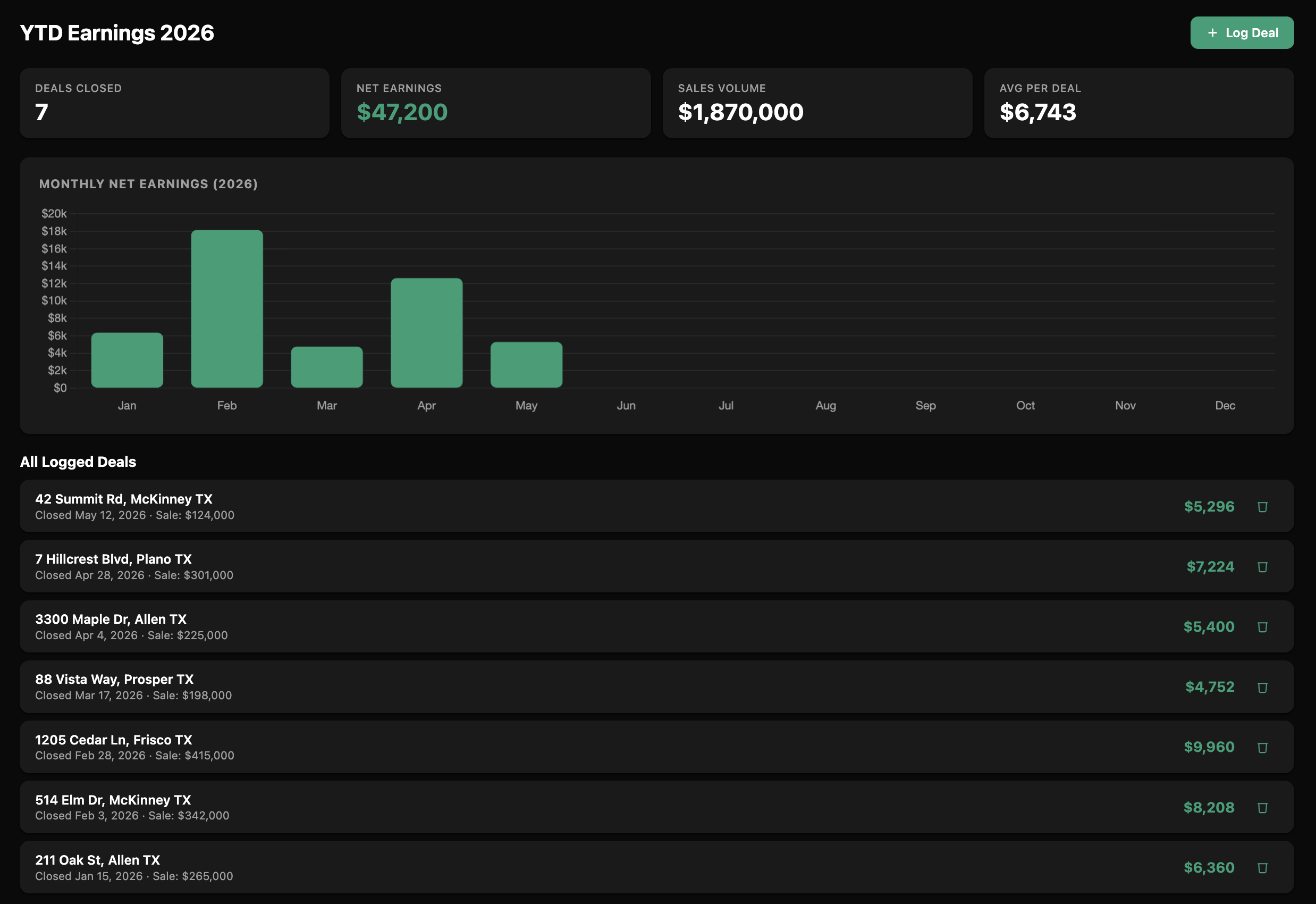The image size is (1316, 904).
Task: Select "514 Elm Dr, McKinney TX" address
Action: [x=113, y=800]
